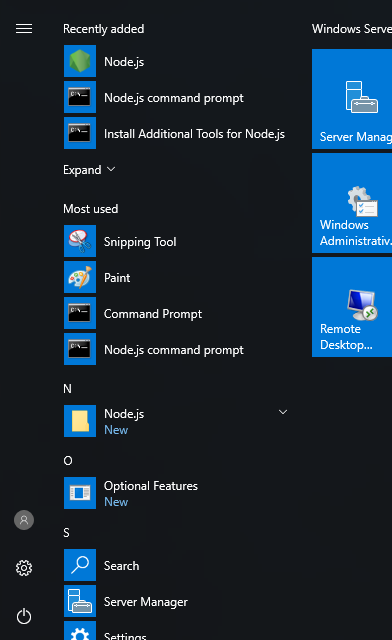Click the Power button icon
392x640 pixels.
(x=24, y=616)
